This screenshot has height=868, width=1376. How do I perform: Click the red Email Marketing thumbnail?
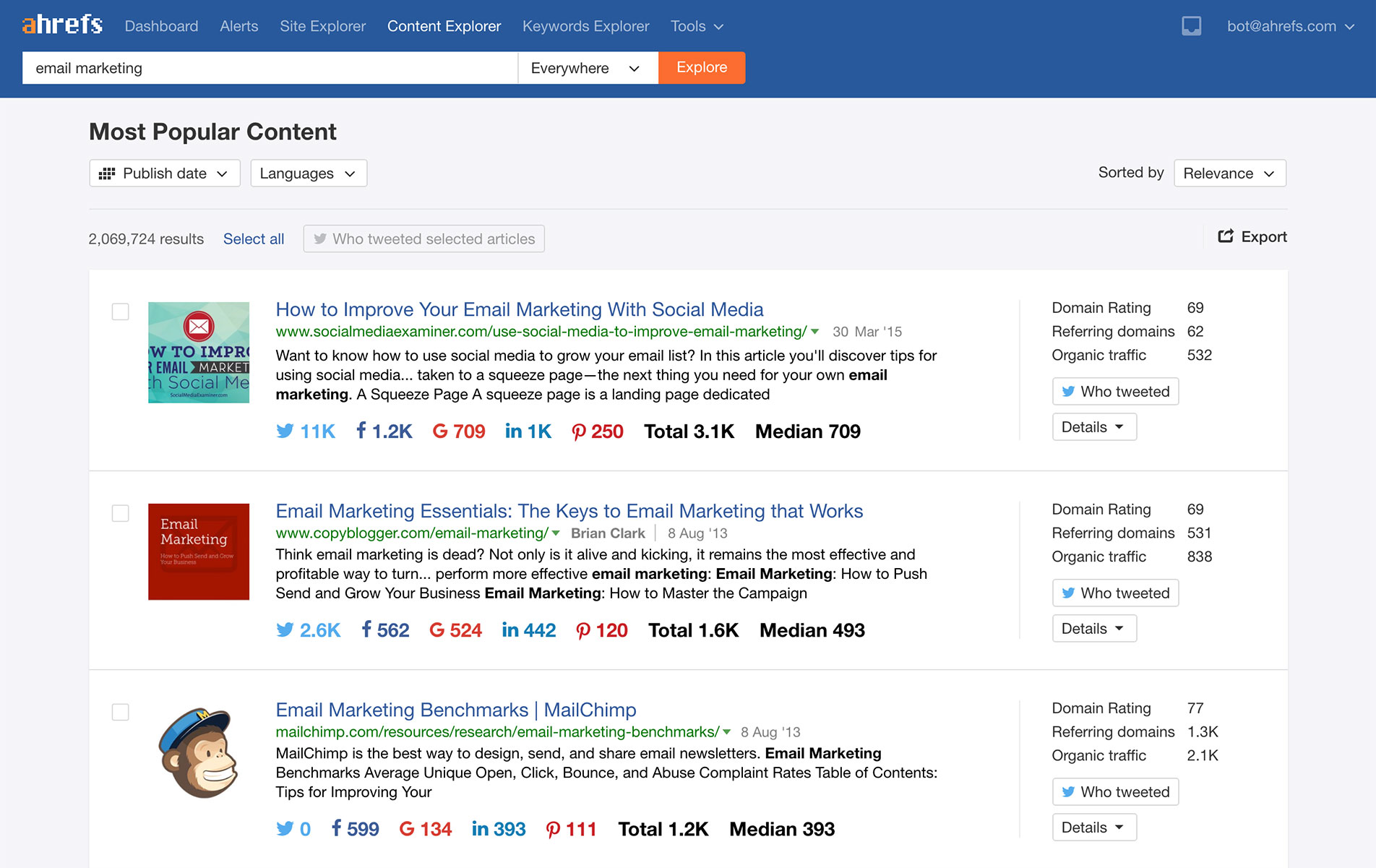click(199, 551)
